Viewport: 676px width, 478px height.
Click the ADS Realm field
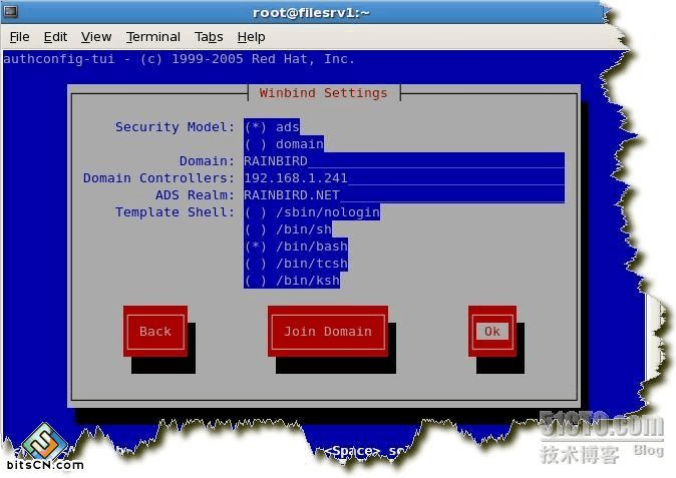403,195
